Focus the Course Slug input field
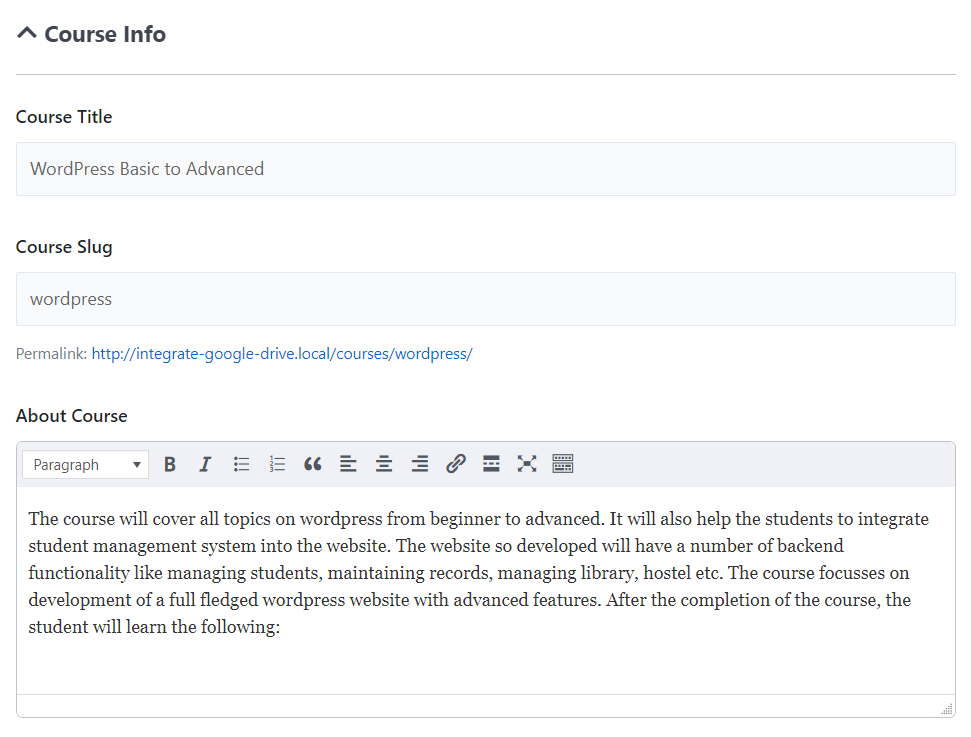 tap(486, 299)
